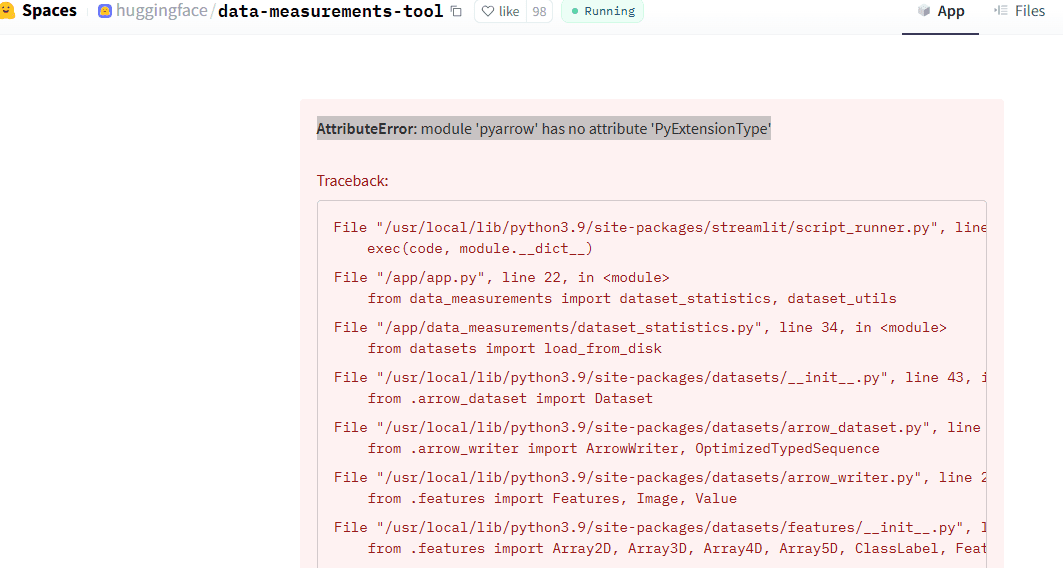Viewport: 1063px width, 568px height.
Task: Click the .arrow_dataset import Dataset line
Action: (x=510, y=399)
